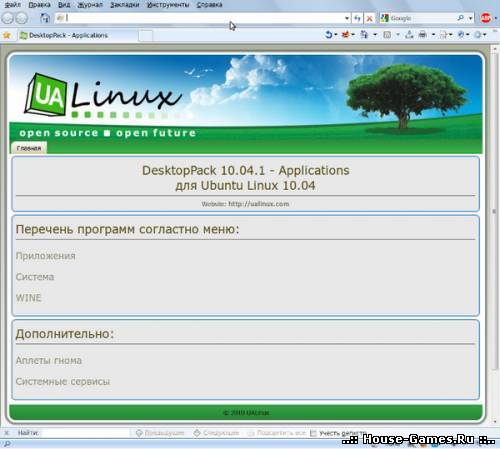Click the Найти search input field
The height and width of the screenshot is (449, 500).
pos(85,433)
